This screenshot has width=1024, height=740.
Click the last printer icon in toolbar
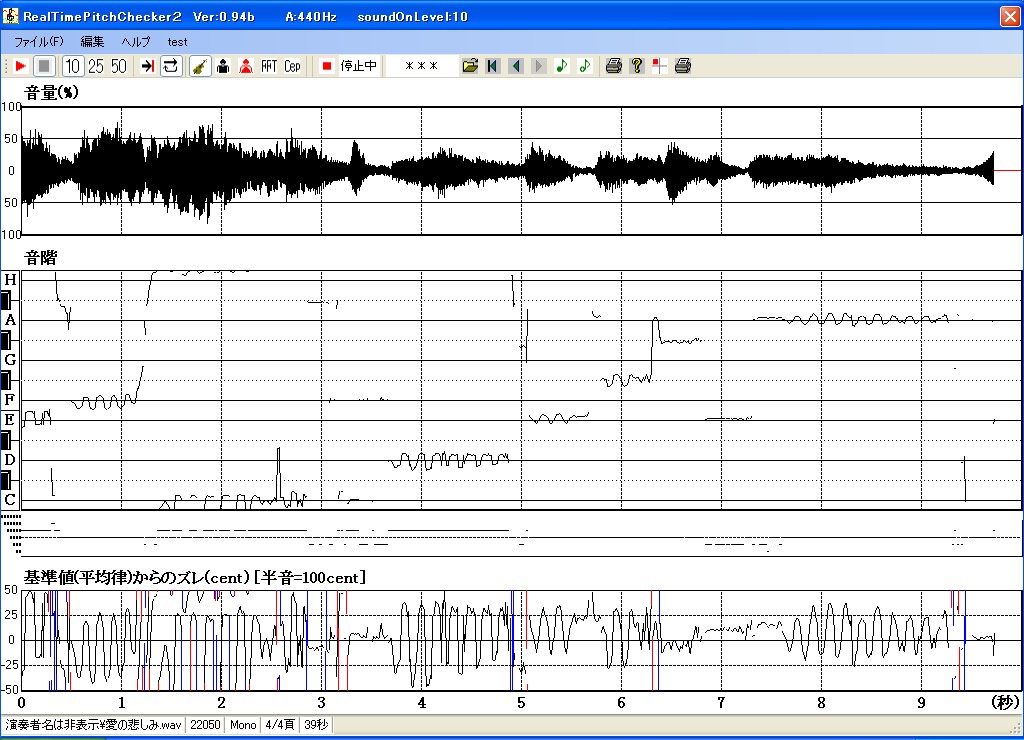[682, 66]
